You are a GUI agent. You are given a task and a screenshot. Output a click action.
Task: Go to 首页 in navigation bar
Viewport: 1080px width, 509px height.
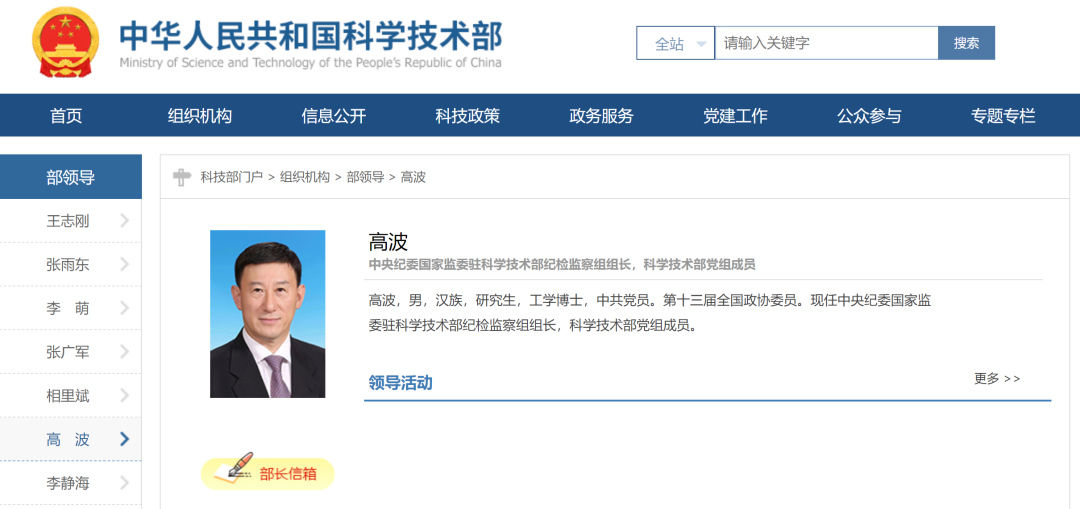pos(66,116)
